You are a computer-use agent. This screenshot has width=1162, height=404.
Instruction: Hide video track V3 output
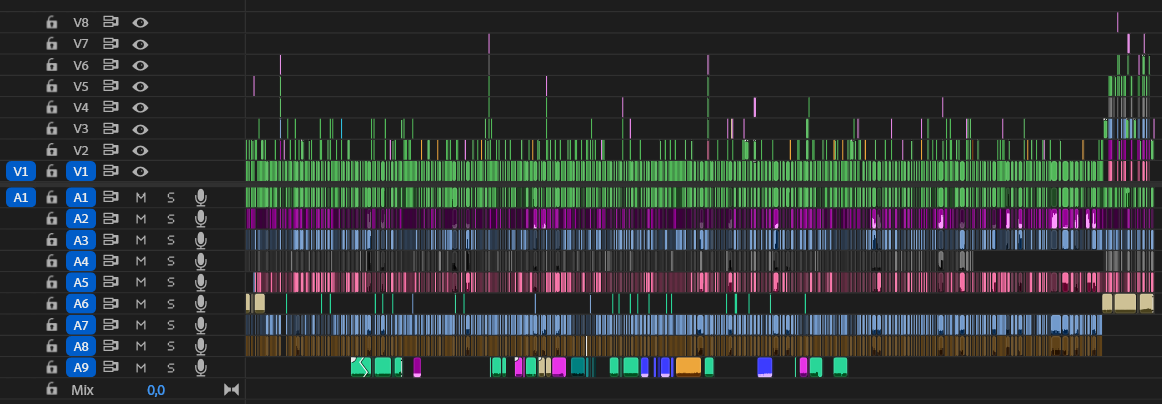140,129
